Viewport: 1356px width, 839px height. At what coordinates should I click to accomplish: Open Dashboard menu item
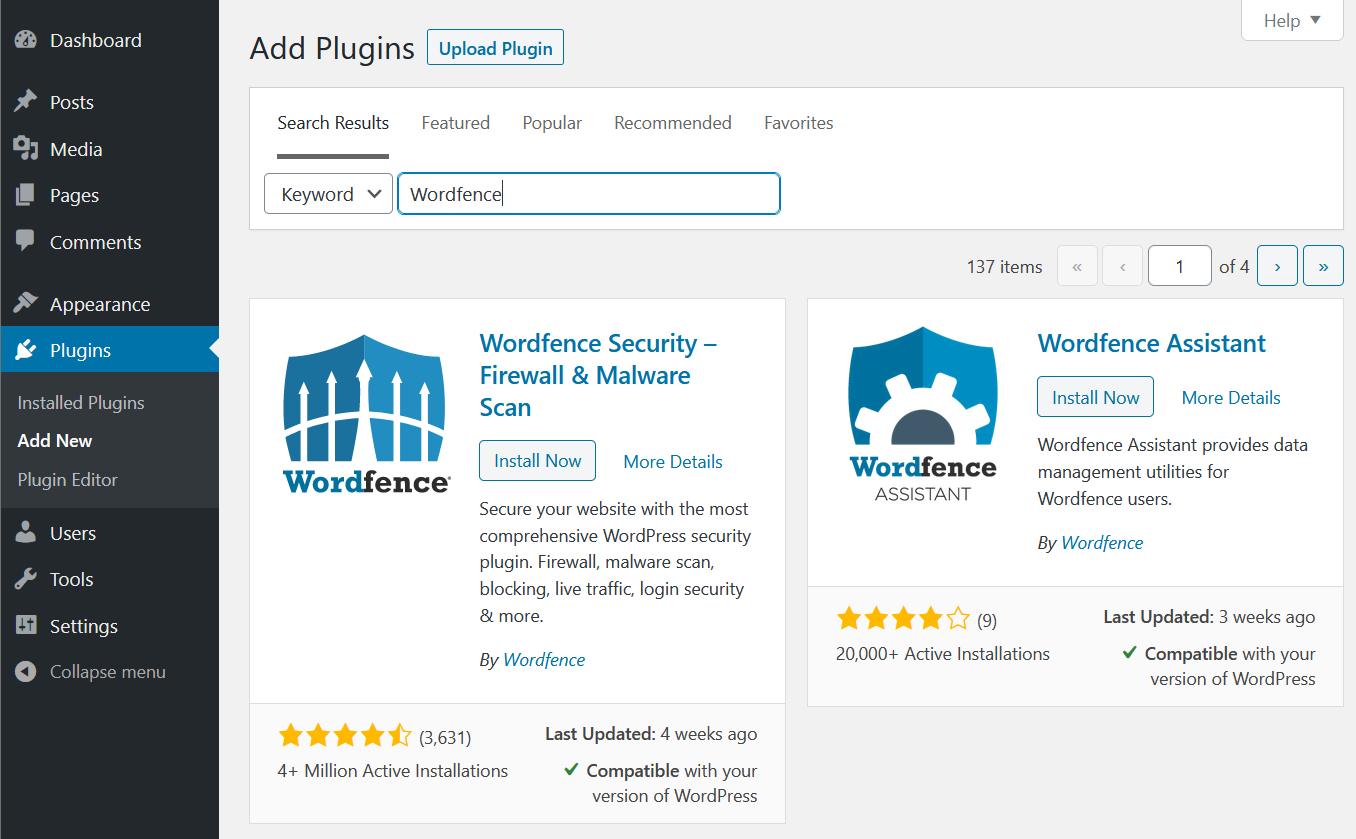(109, 41)
